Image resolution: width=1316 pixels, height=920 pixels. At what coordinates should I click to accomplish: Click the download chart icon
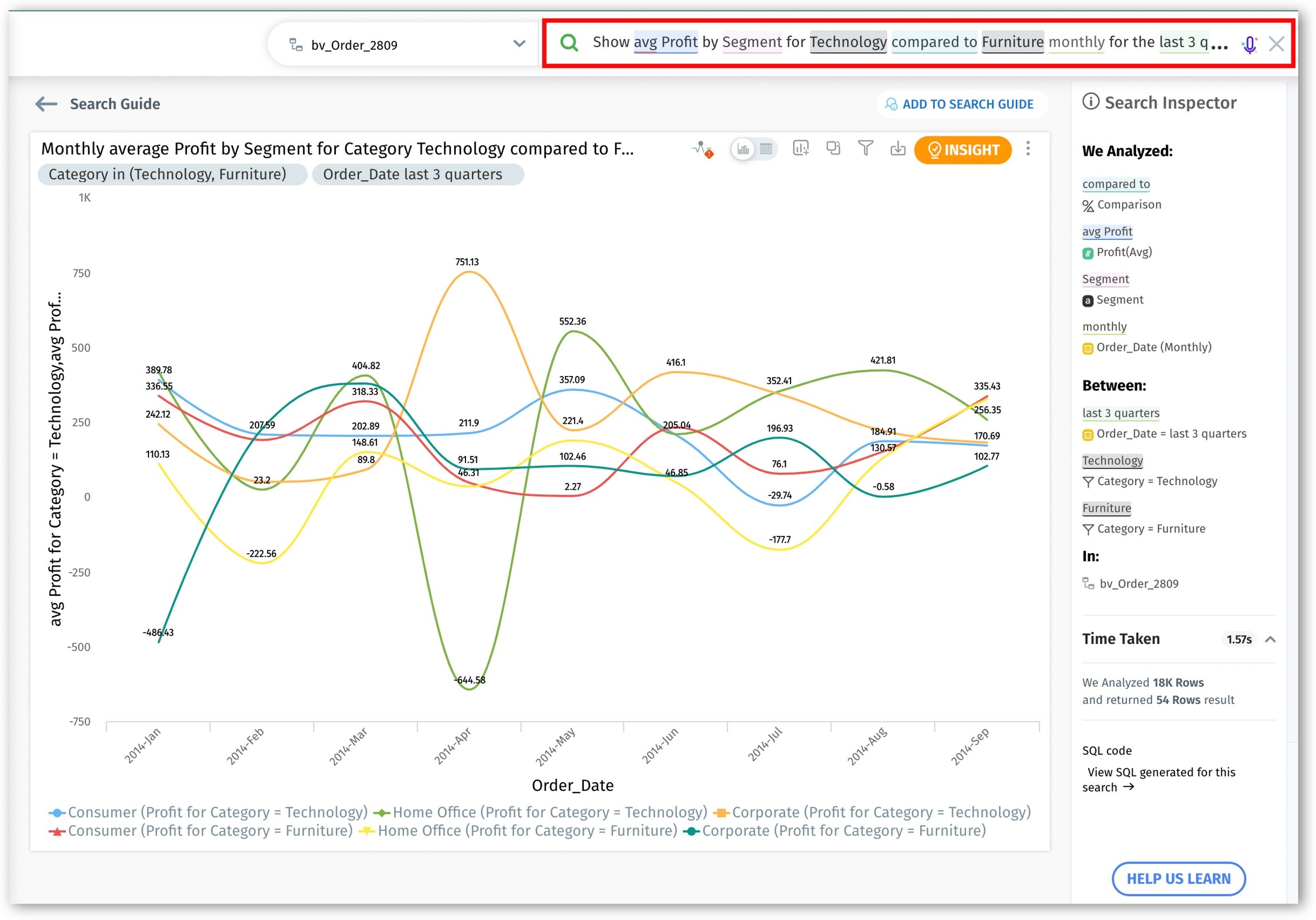coord(897,149)
